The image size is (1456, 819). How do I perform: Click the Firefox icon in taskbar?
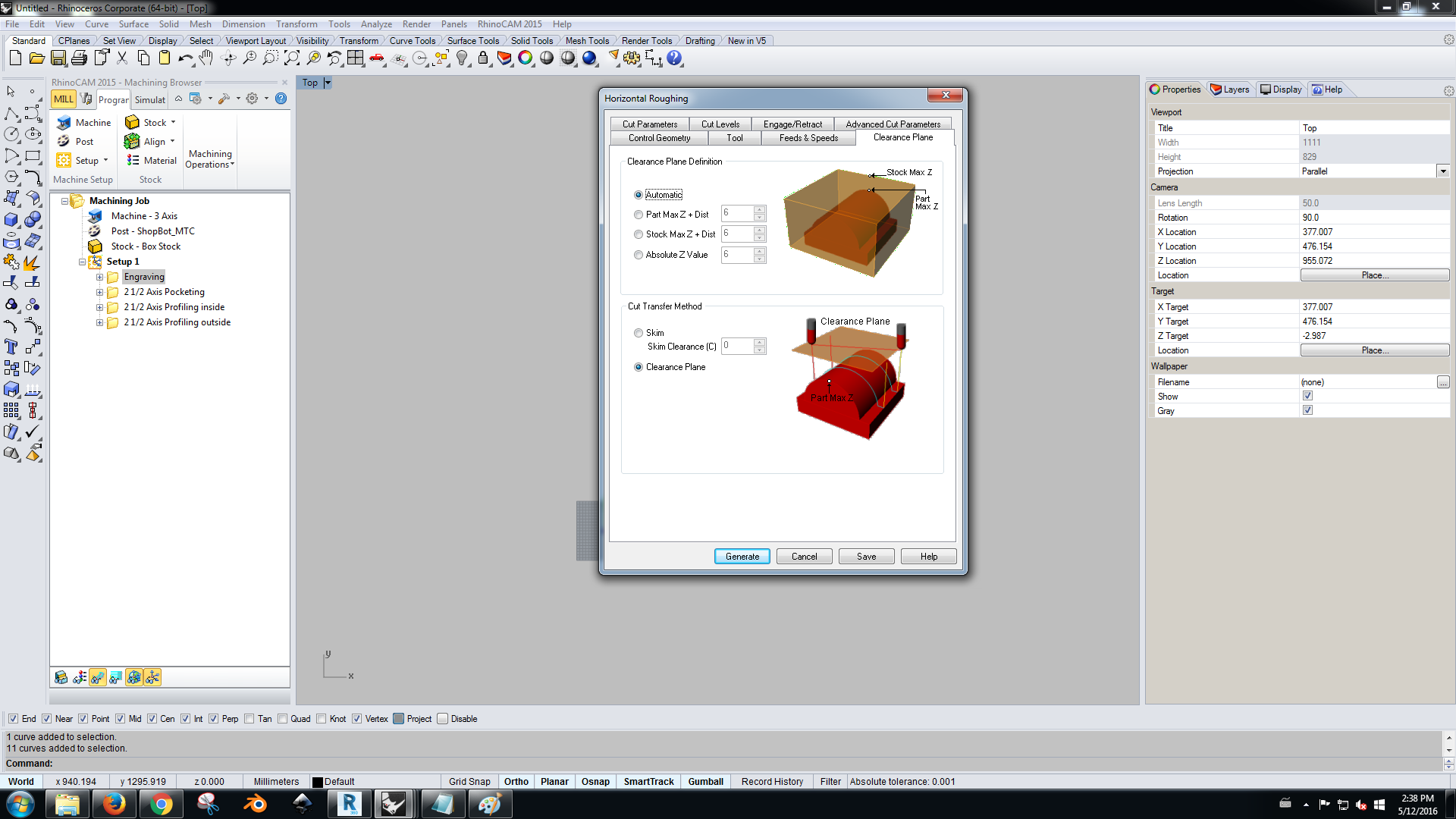[x=114, y=804]
